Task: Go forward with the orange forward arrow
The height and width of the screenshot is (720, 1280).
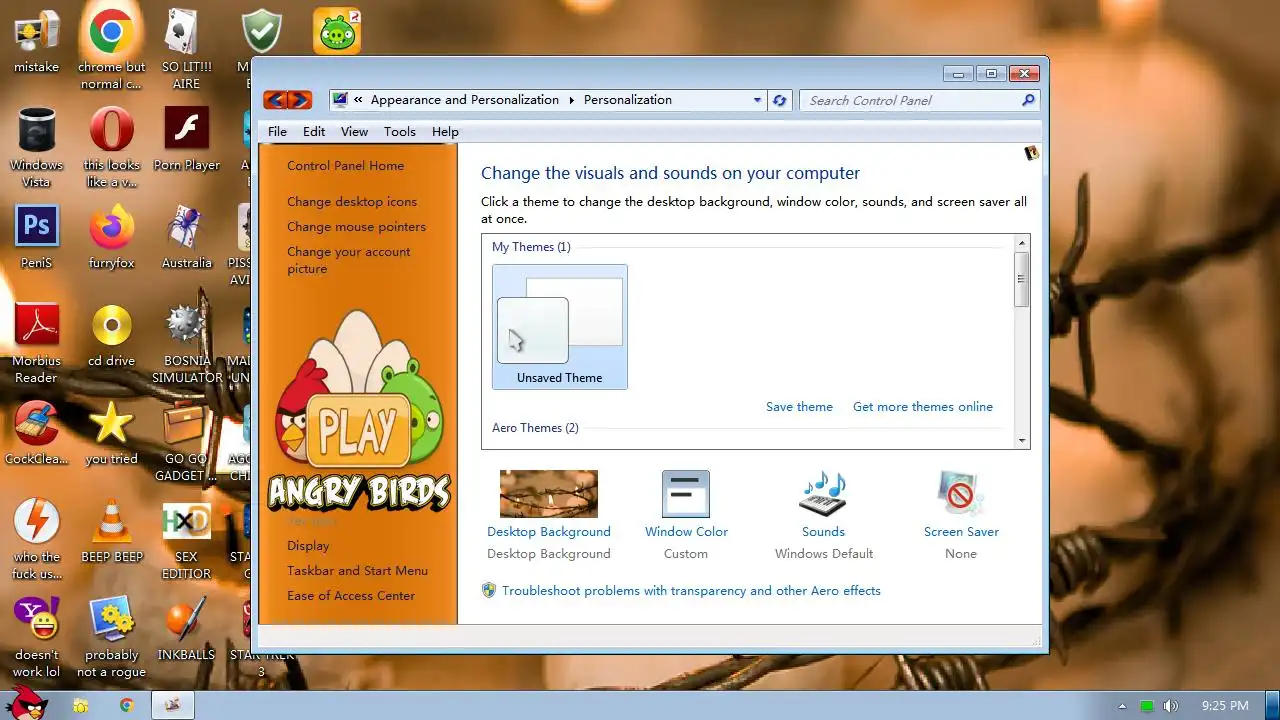Action: [299, 100]
